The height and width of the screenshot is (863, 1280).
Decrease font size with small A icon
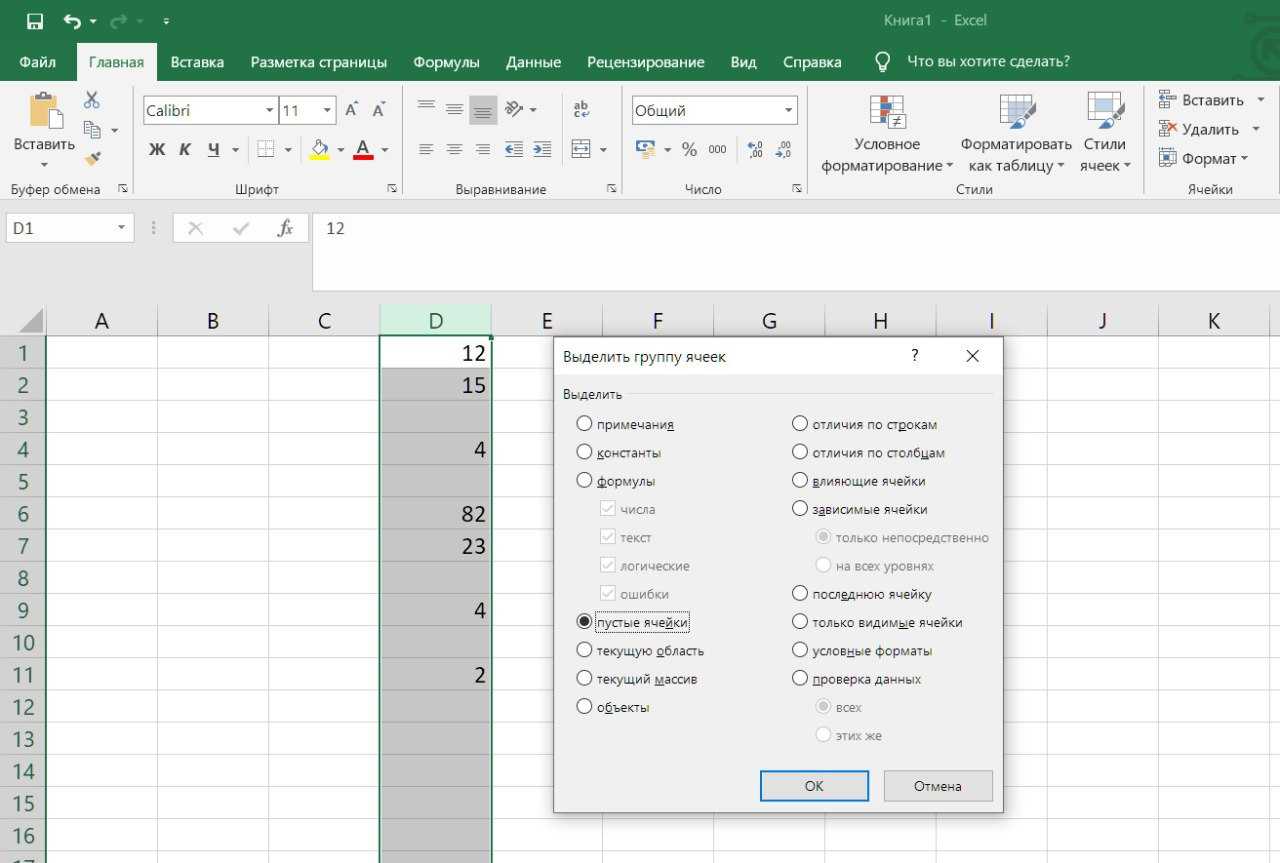pyautogui.click(x=379, y=110)
